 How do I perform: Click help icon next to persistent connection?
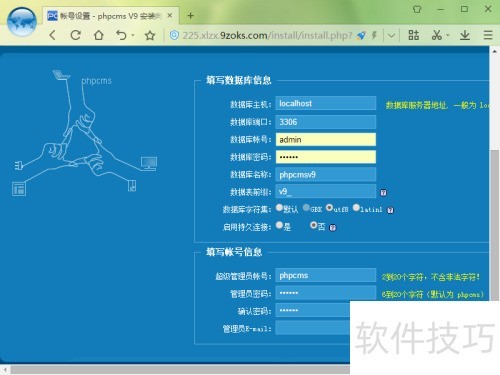click(x=333, y=228)
